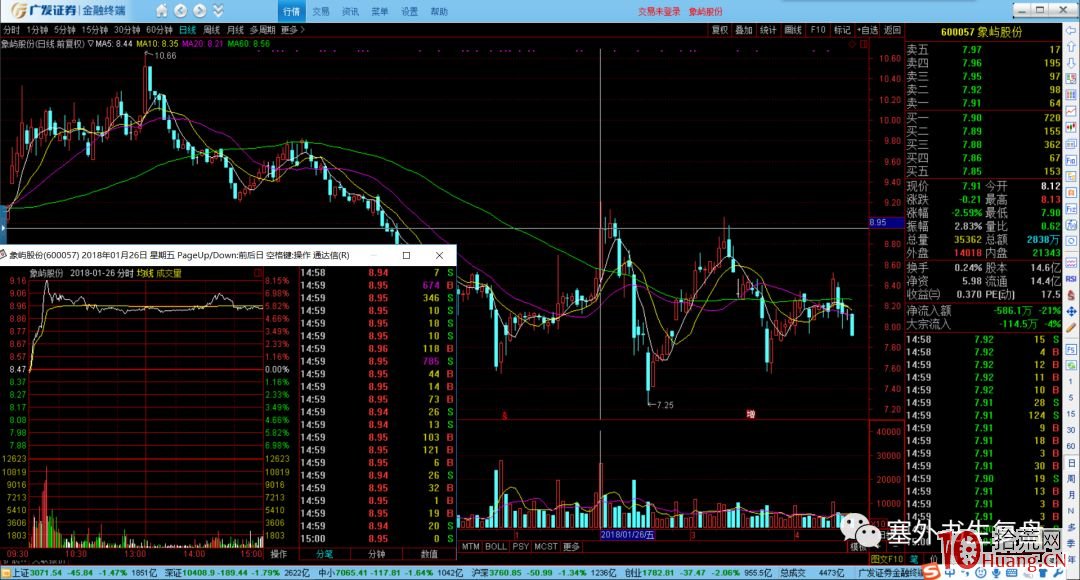The height and width of the screenshot is (580, 1080).
Task: Select the PSY indicator tab
Action: pos(521,546)
